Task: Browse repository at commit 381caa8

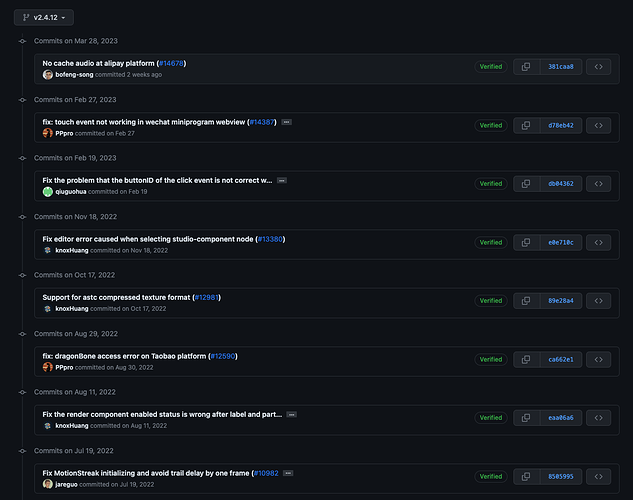Action: (598, 67)
